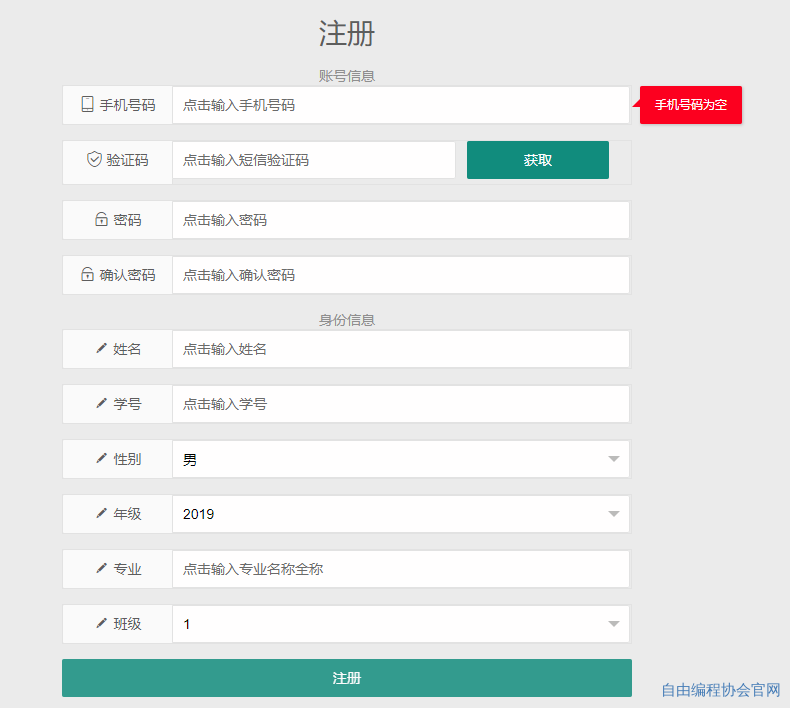Click the phone icon beside 手机号码
Viewport: 790px width, 708px height.
[88, 104]
